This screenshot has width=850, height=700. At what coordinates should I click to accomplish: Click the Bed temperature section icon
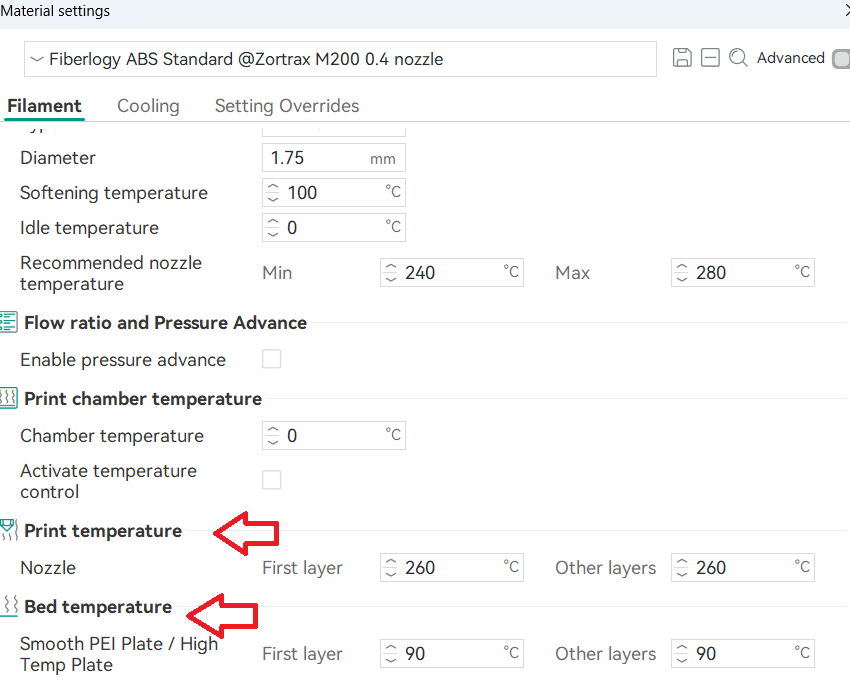9,606
